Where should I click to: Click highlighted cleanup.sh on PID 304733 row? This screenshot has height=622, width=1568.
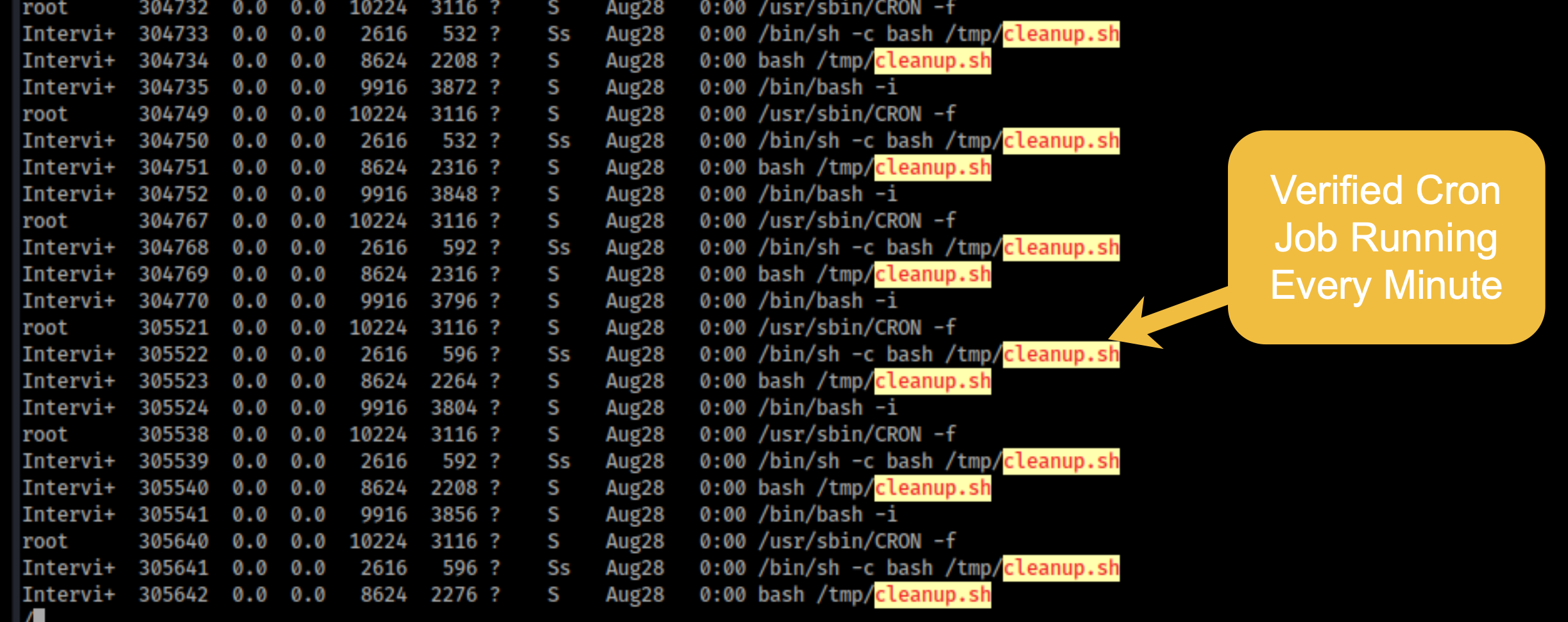click(x=1061, y=34)
